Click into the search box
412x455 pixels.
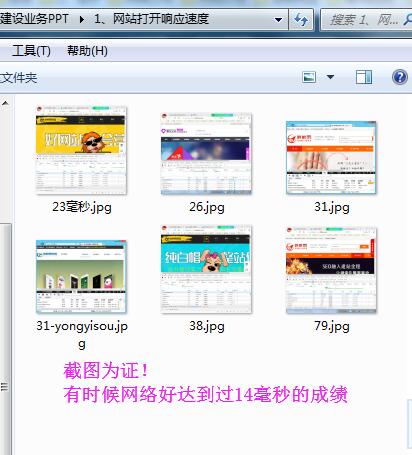pos(363,20)
